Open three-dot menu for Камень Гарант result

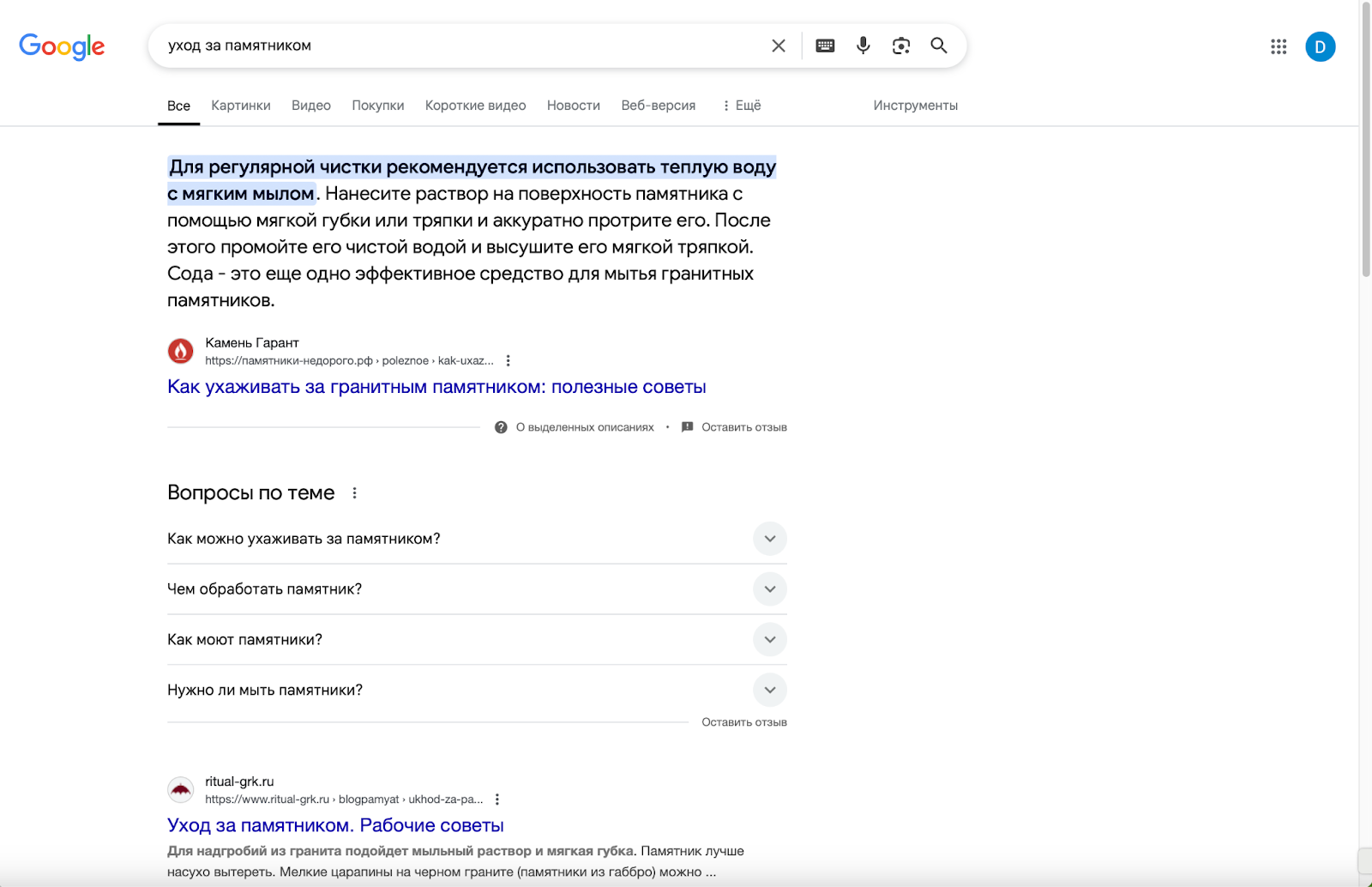[508, 361]
